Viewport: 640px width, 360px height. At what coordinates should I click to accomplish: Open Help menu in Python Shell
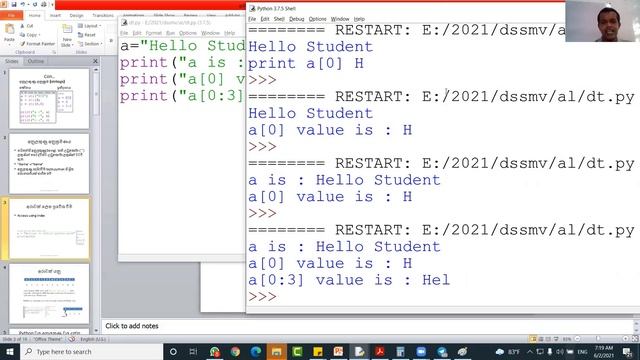tap(359, 19)
